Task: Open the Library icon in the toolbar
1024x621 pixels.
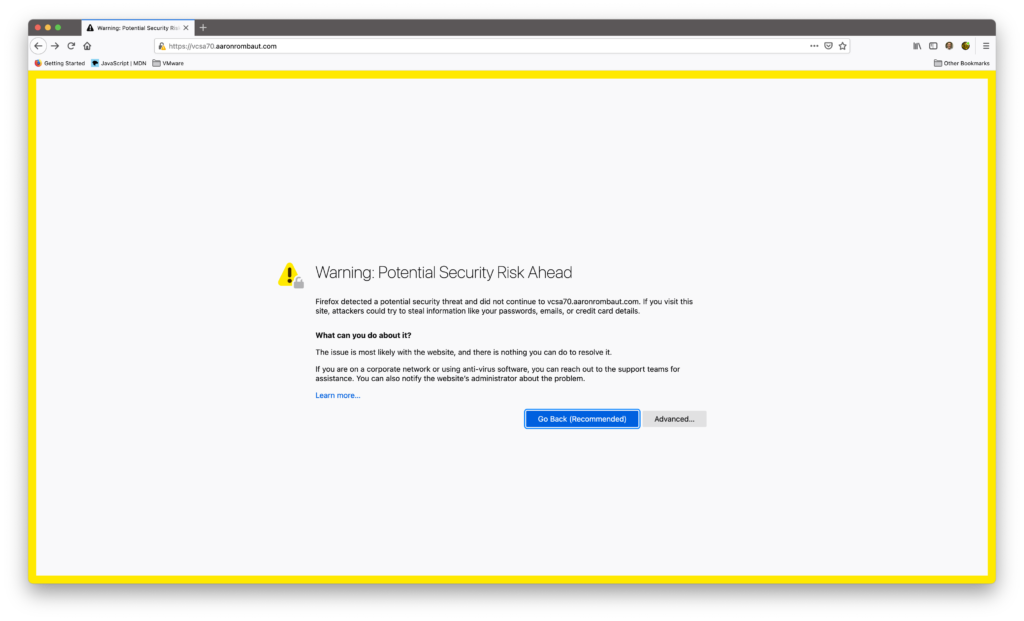Action: pos(917,46)
